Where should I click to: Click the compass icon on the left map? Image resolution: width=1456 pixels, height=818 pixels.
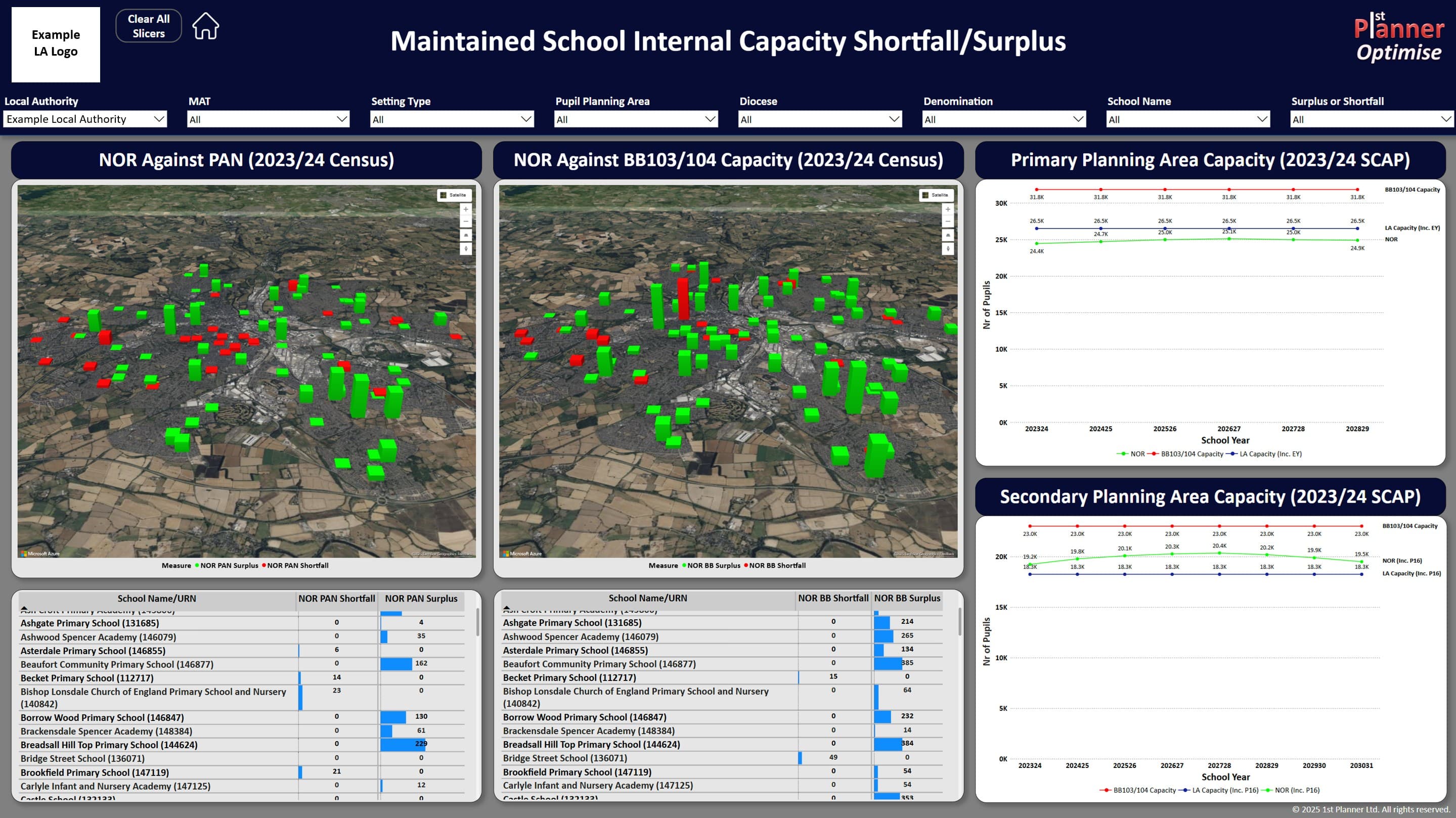click(466, 249)
